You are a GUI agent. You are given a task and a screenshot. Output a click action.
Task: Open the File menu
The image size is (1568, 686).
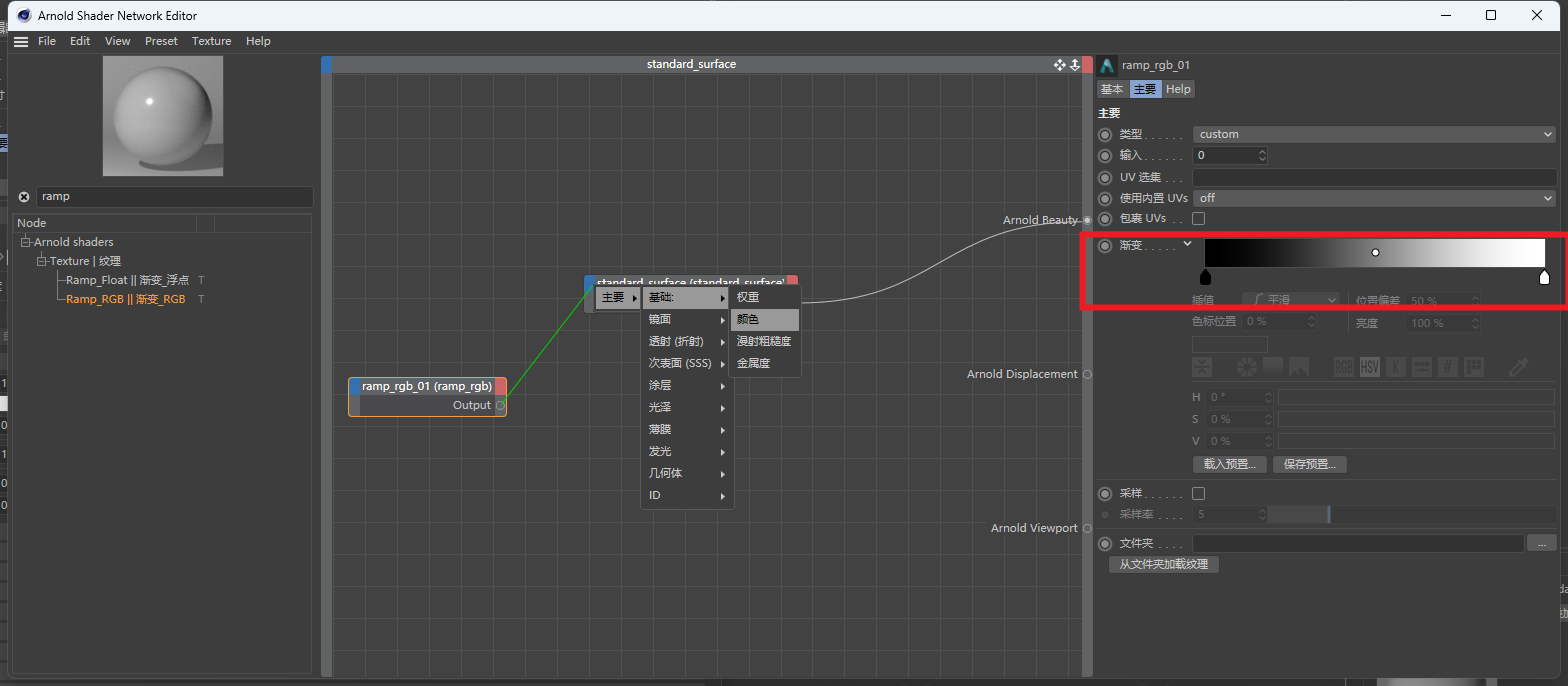tap(47, 41)
